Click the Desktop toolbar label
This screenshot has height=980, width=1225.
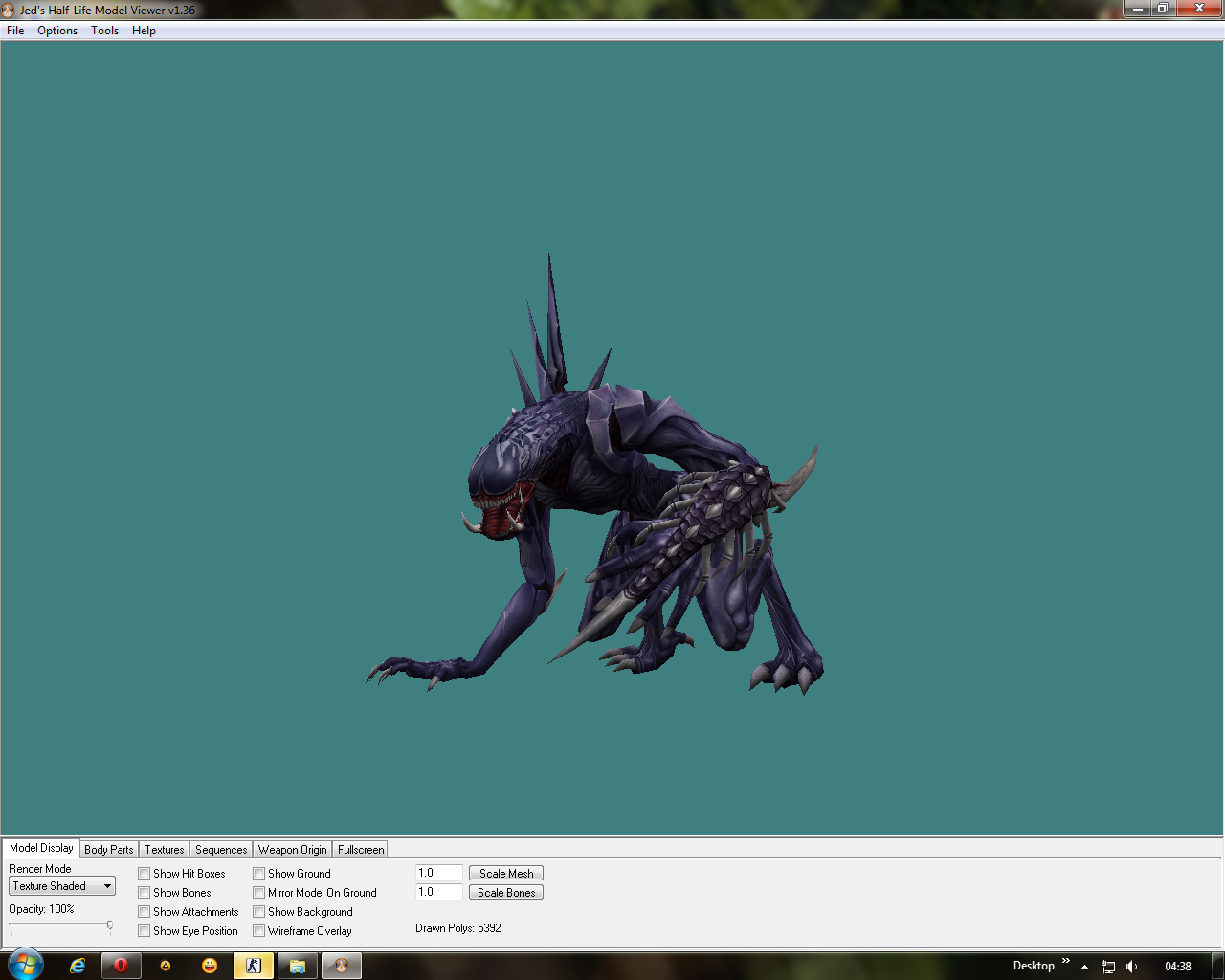[x=1034, y=966]
